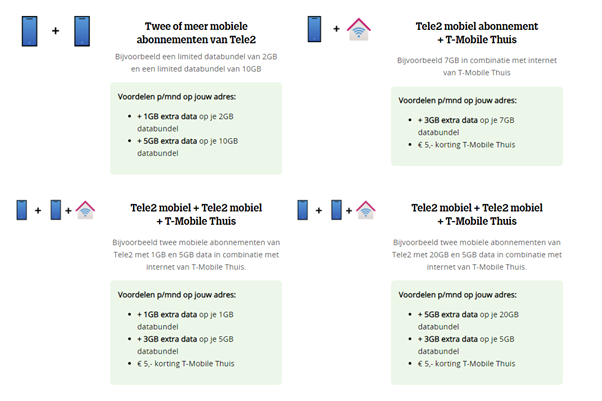The height and width of the screenshot is (401, 602).
Task: Click the wifi house icon in the 1GB and 5GB offer
Action: [x=85, y=210]
